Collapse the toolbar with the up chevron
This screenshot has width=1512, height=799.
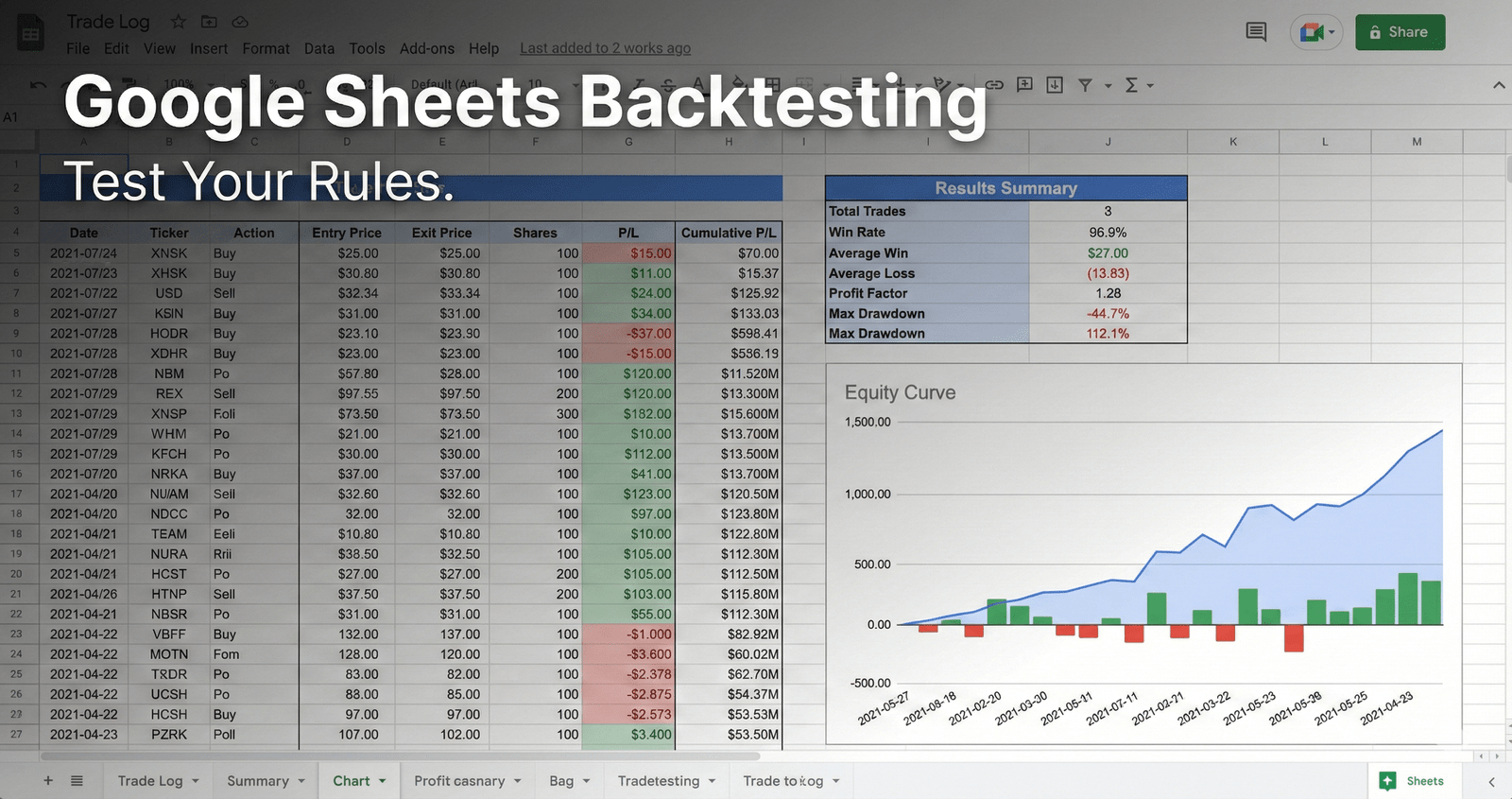pos(1499,85)
